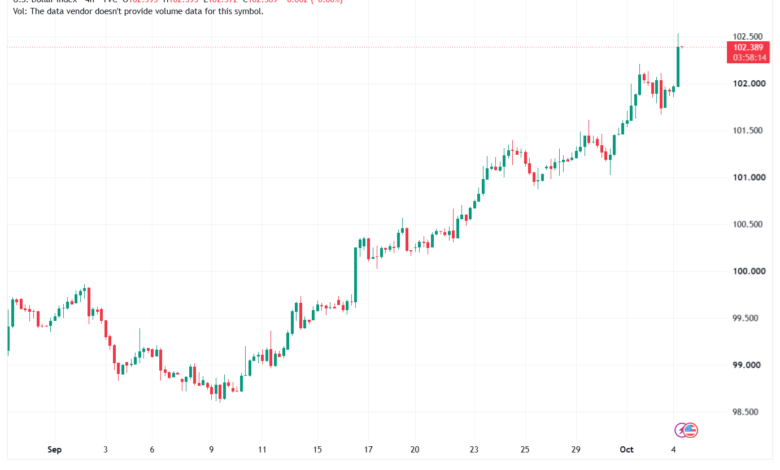Click the 101.000 price axis label

click(x=749, y=177)
